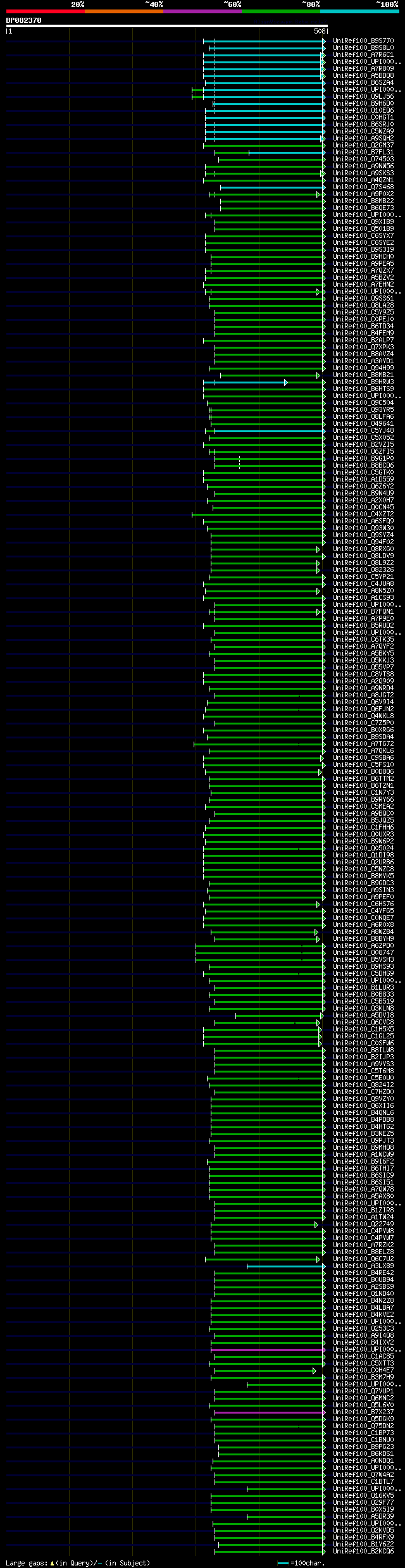Image resolution: width=405 pixels, height=1568 pixels.
Task: Select the UniRef100_Q9SS61 label
Action: point(363,299)
